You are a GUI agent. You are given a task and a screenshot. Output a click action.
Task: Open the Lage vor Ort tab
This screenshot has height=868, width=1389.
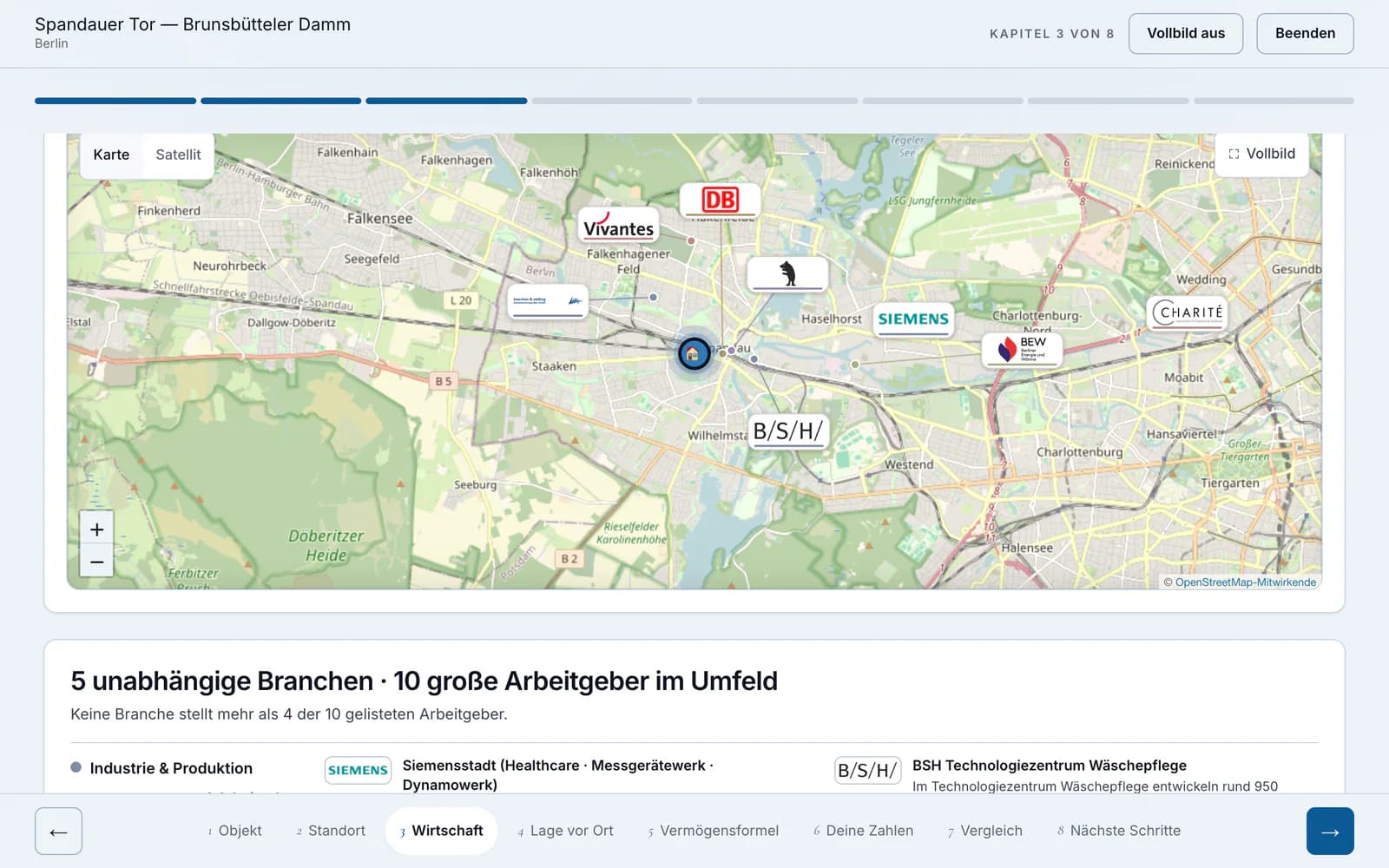566,831
